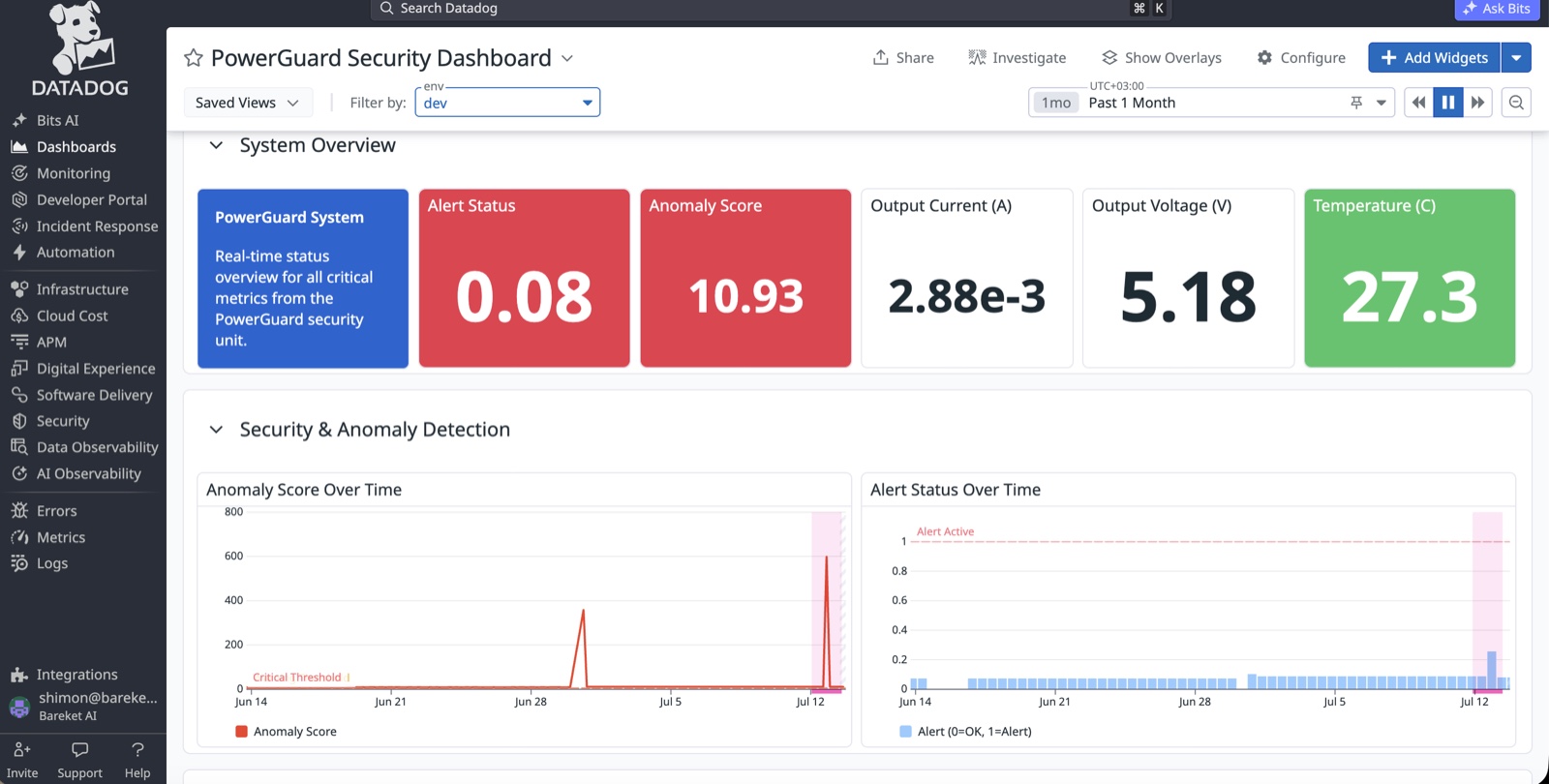
Task: Open Add Widgets split-button arrow
Action: coord(1516,58)
